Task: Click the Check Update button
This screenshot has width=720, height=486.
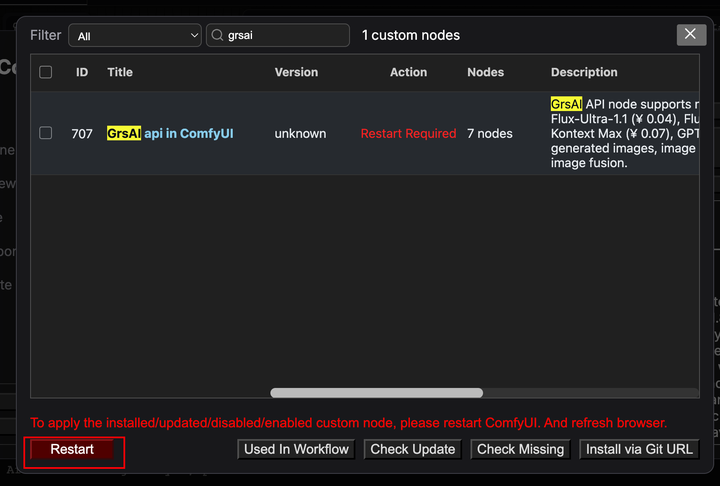Action: (413, 450)
